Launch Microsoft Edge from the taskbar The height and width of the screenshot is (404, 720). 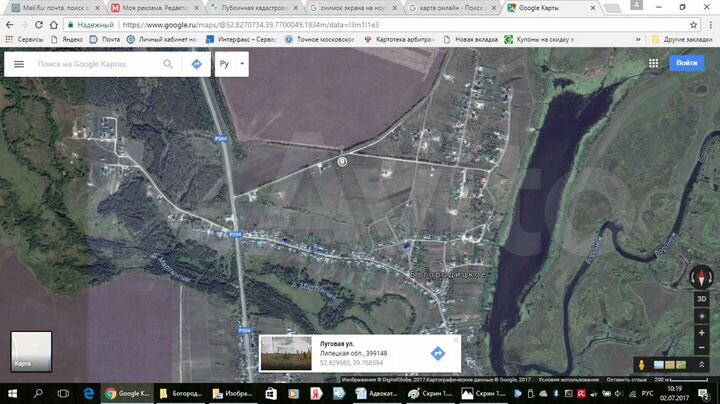89,393
